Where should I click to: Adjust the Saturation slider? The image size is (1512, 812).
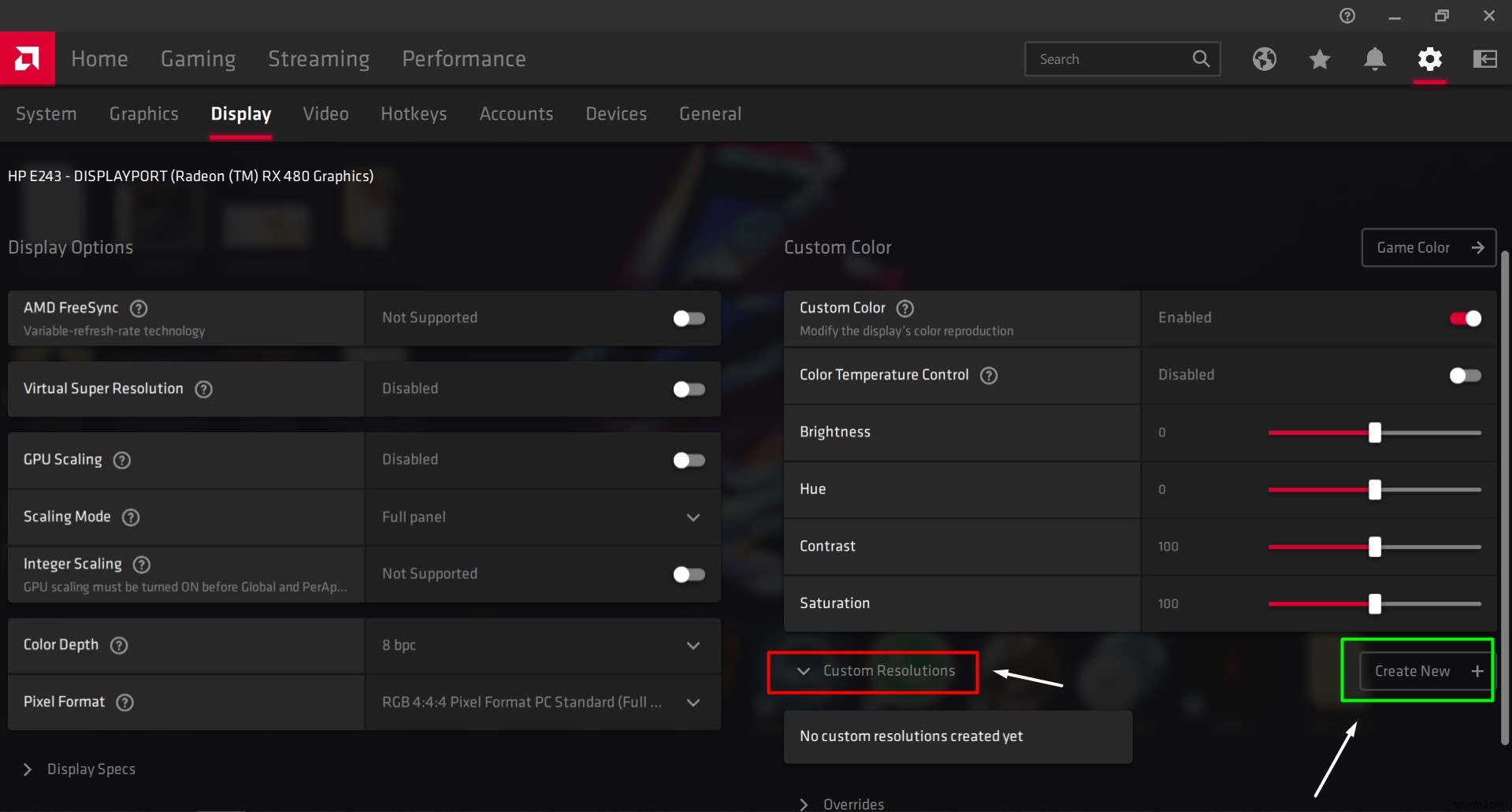point(1375,604)
